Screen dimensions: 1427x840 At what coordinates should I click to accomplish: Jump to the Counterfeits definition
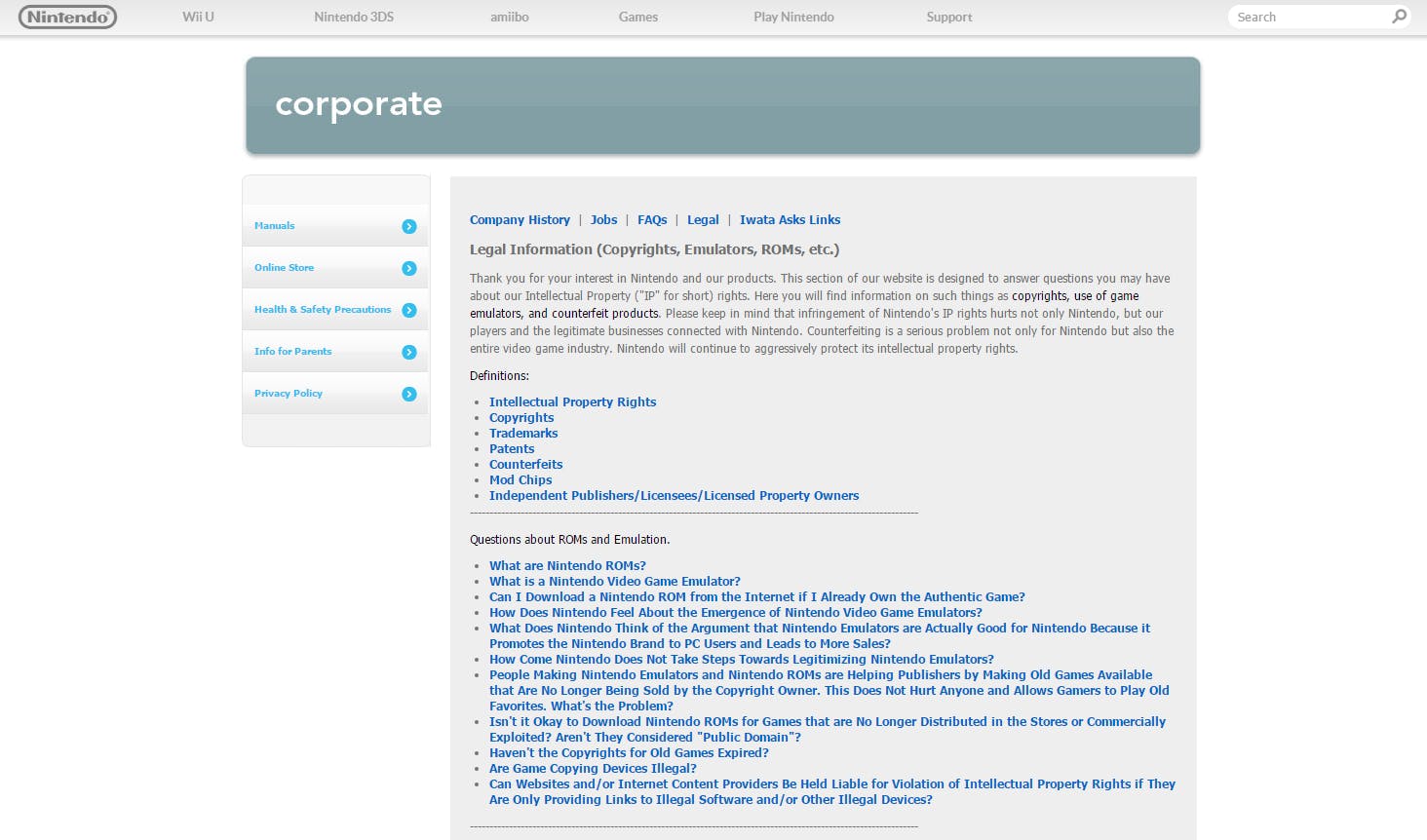[525, 464]
